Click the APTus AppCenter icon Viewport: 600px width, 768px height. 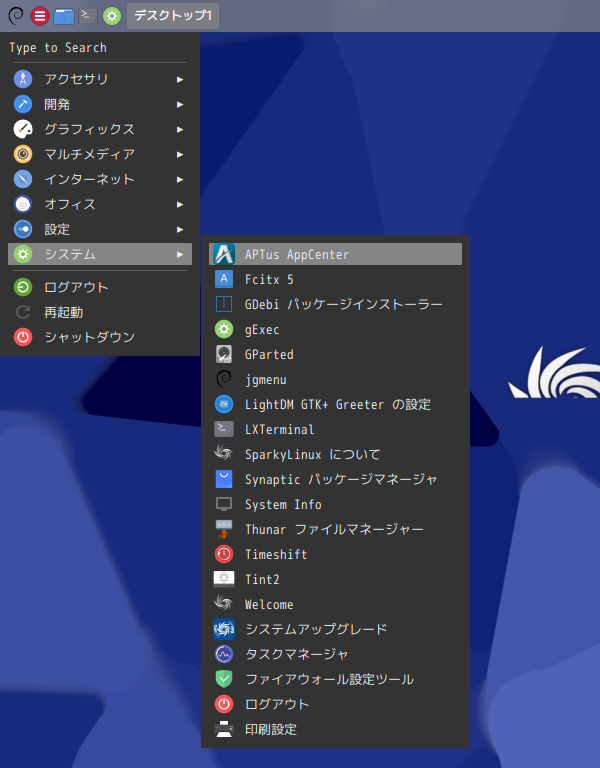(x=224, y=254)
